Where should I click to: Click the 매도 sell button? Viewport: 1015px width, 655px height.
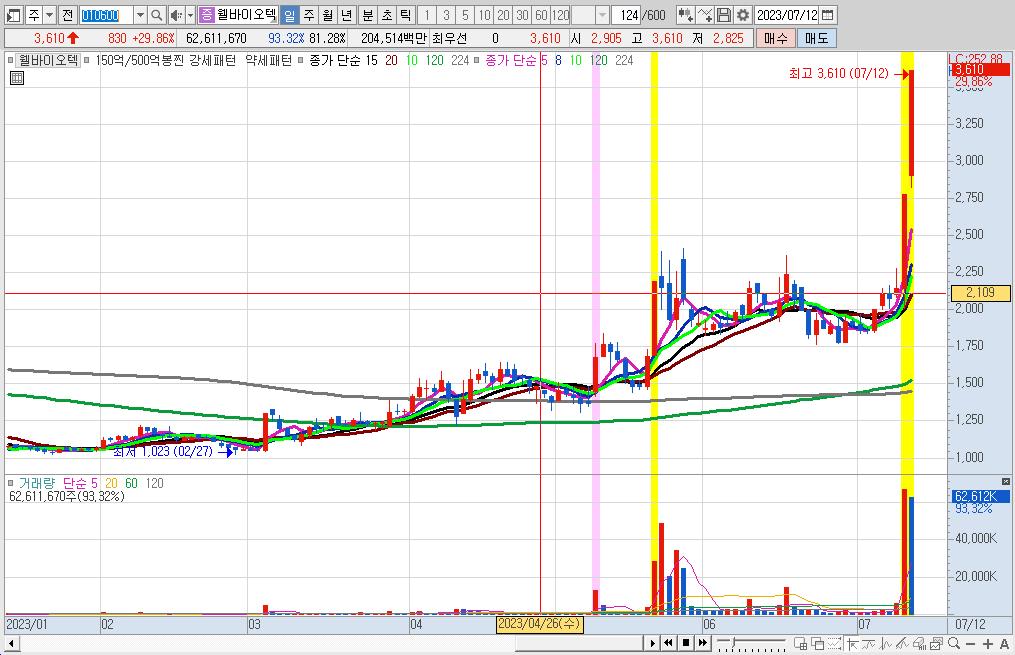pos(816,38)
